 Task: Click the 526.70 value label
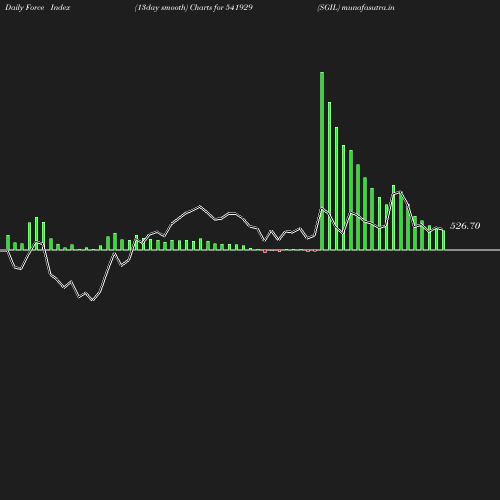coord(465,226)
